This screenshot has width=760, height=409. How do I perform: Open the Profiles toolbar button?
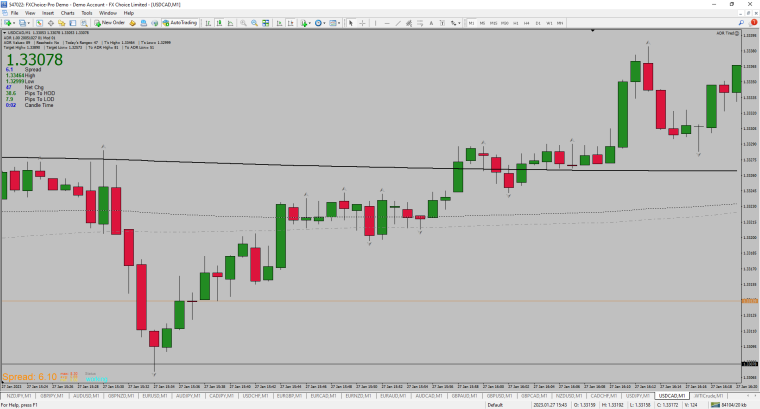click(24, 23)
